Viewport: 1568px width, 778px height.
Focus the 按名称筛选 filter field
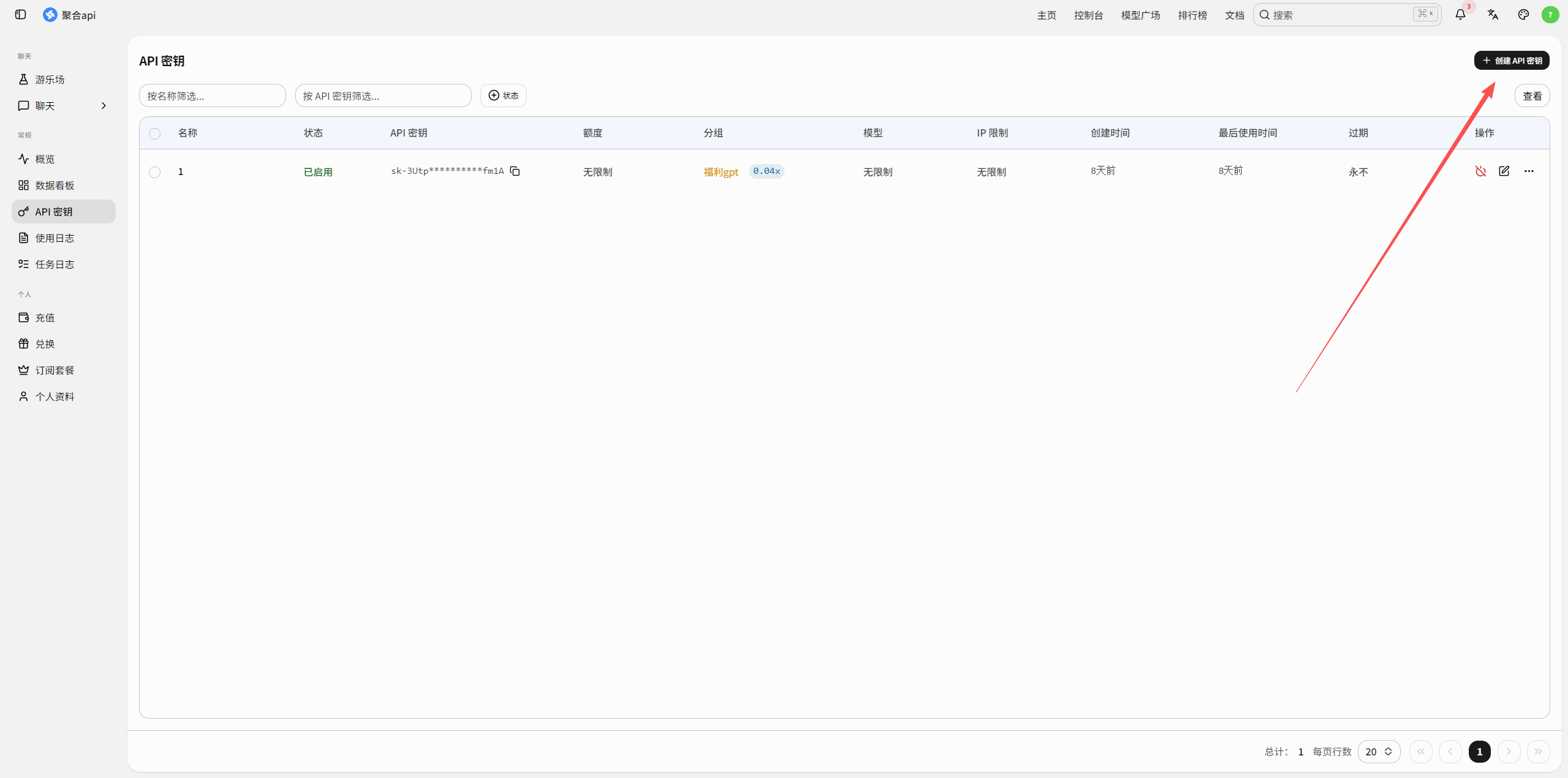[213, 95]
